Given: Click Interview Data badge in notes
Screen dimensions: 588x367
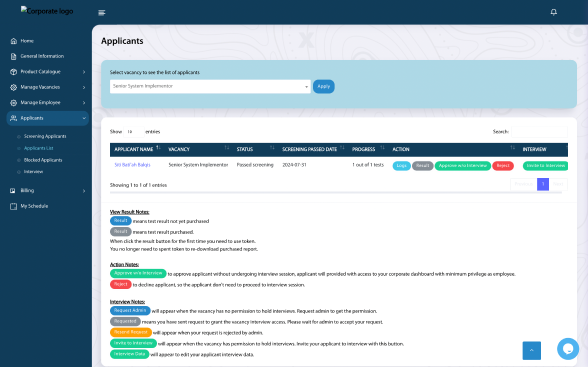Looking at the screenshot, I should [x=129, y=354].
